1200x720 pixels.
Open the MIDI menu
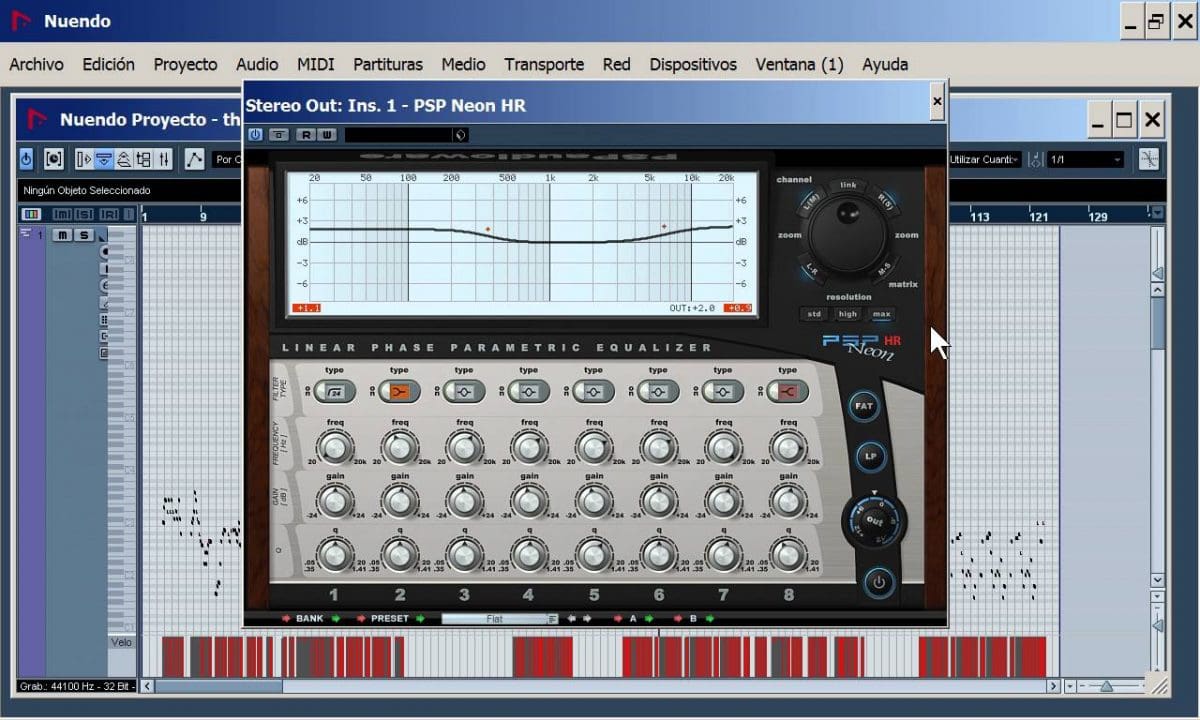(316, 64)
